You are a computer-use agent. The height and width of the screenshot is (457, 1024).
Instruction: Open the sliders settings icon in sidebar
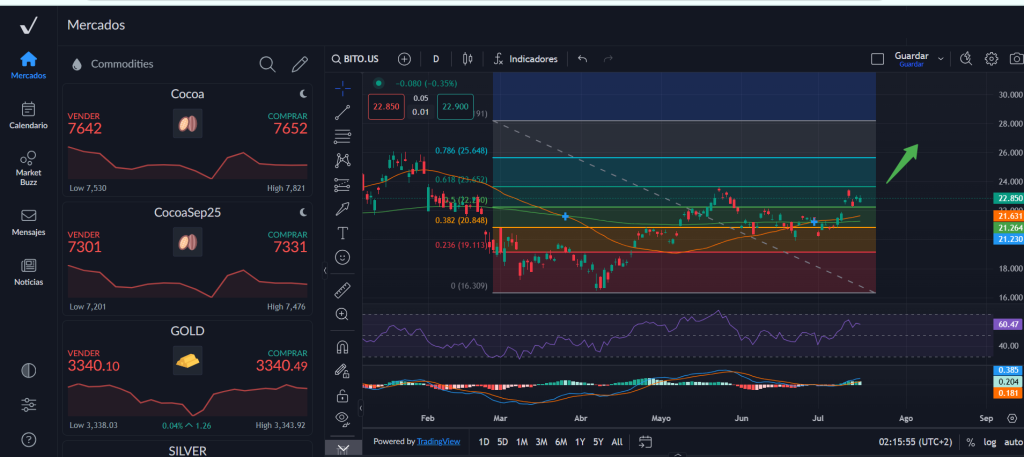[x=29, y=405]
